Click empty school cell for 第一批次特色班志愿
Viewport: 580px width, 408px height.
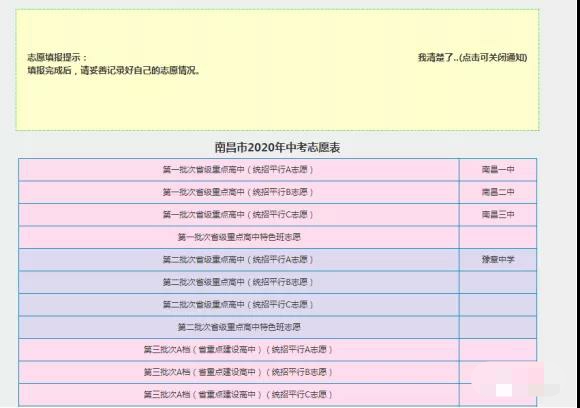click(x=498, y=237)
